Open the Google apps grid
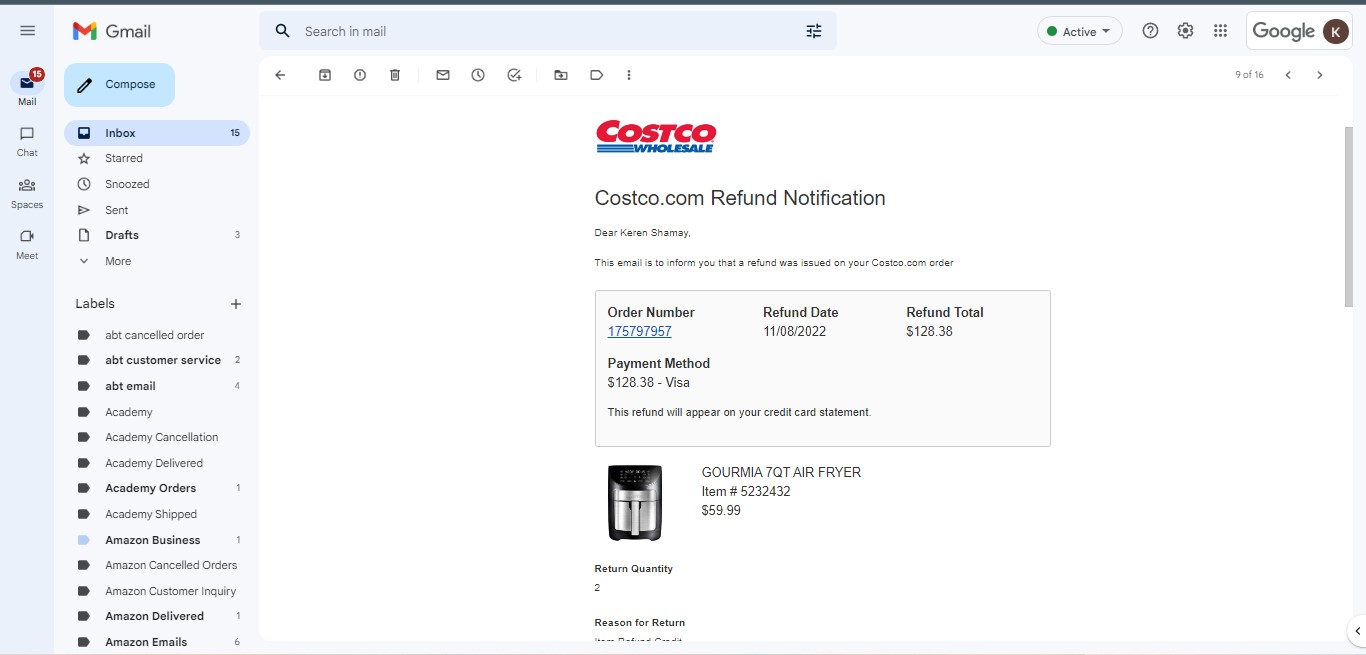Image resolution: width=1366 pixels, height=655 pixels. tap(1220, 31)
